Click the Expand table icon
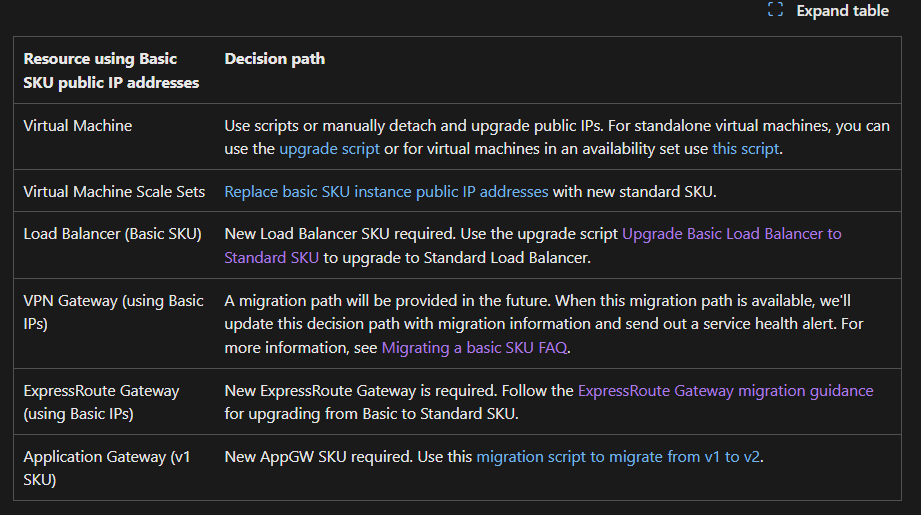 (775, 9)
